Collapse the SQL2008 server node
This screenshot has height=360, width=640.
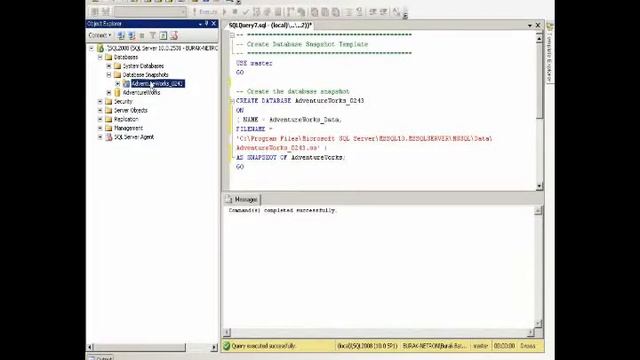click(x=91, y=48)
